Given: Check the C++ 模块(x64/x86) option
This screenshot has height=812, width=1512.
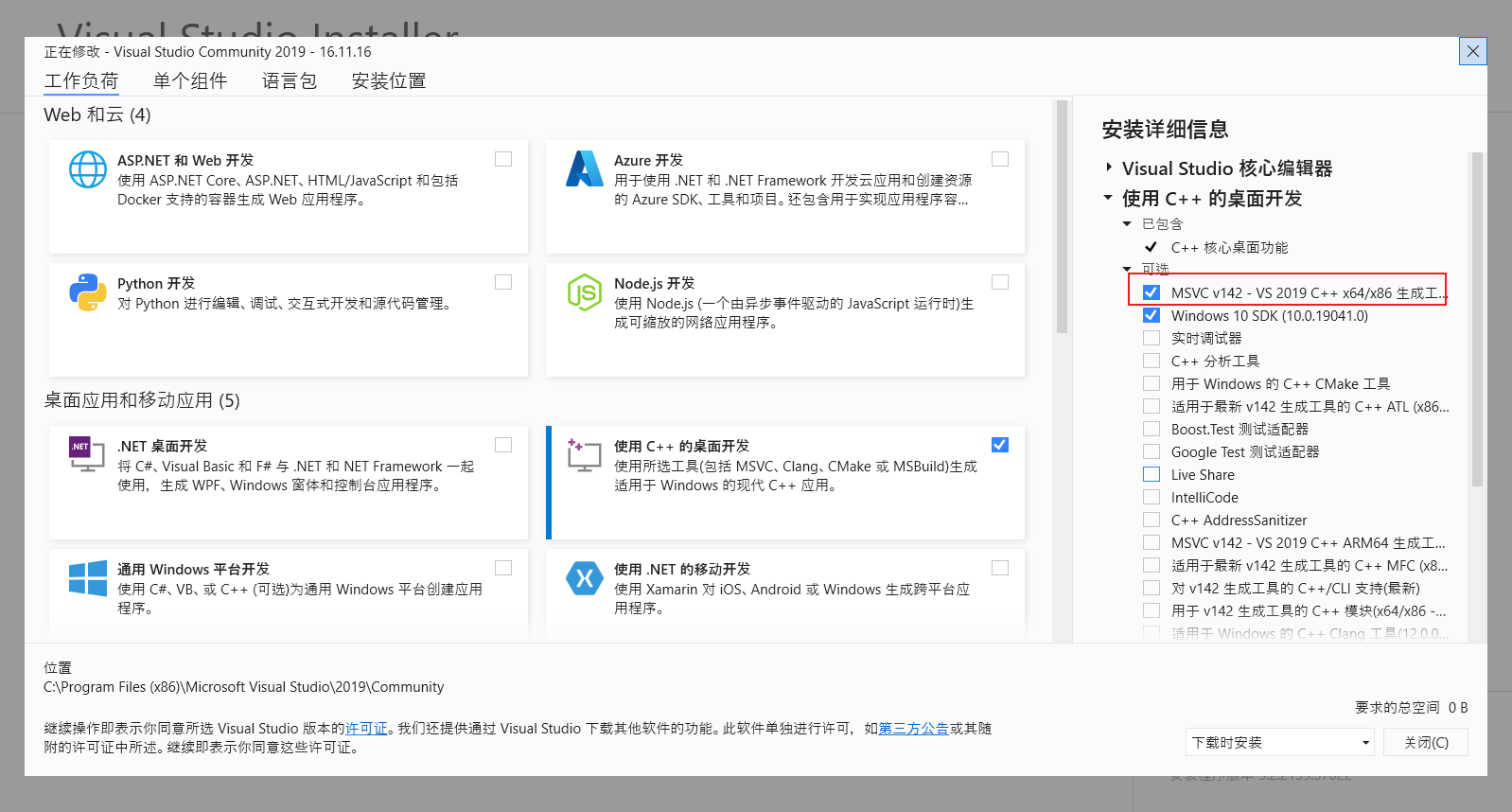Looking at the screenshot, I should (x=1152, y=610).
